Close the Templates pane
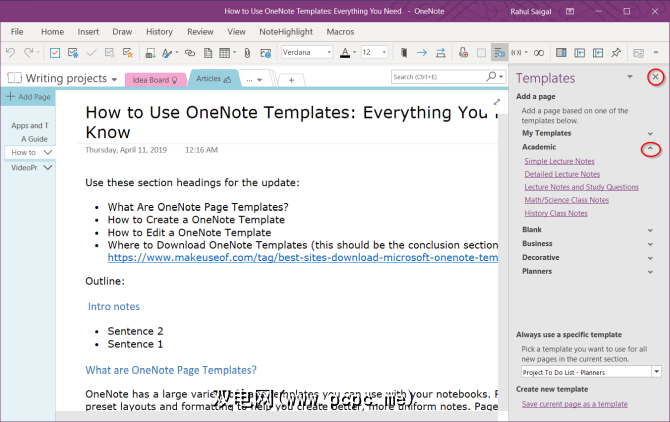Image resolution: width=670 pixels, height=422 pixels. 655,77
